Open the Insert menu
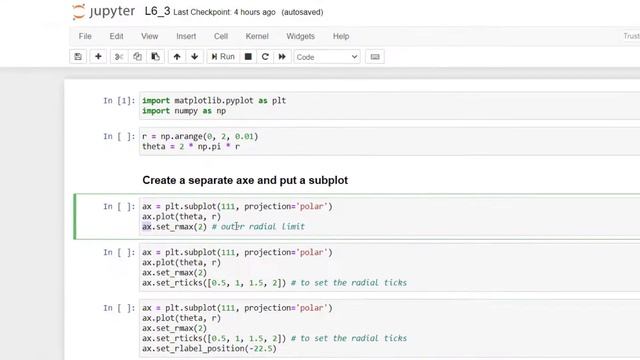The image size is (640, 360). (x=186, y=36)
